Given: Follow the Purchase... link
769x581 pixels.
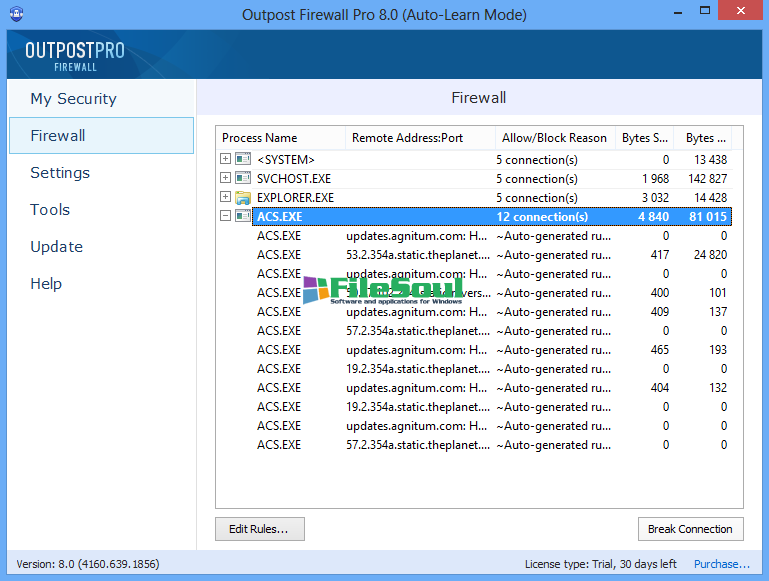Looking at the screenshot, I should [721, 564].
